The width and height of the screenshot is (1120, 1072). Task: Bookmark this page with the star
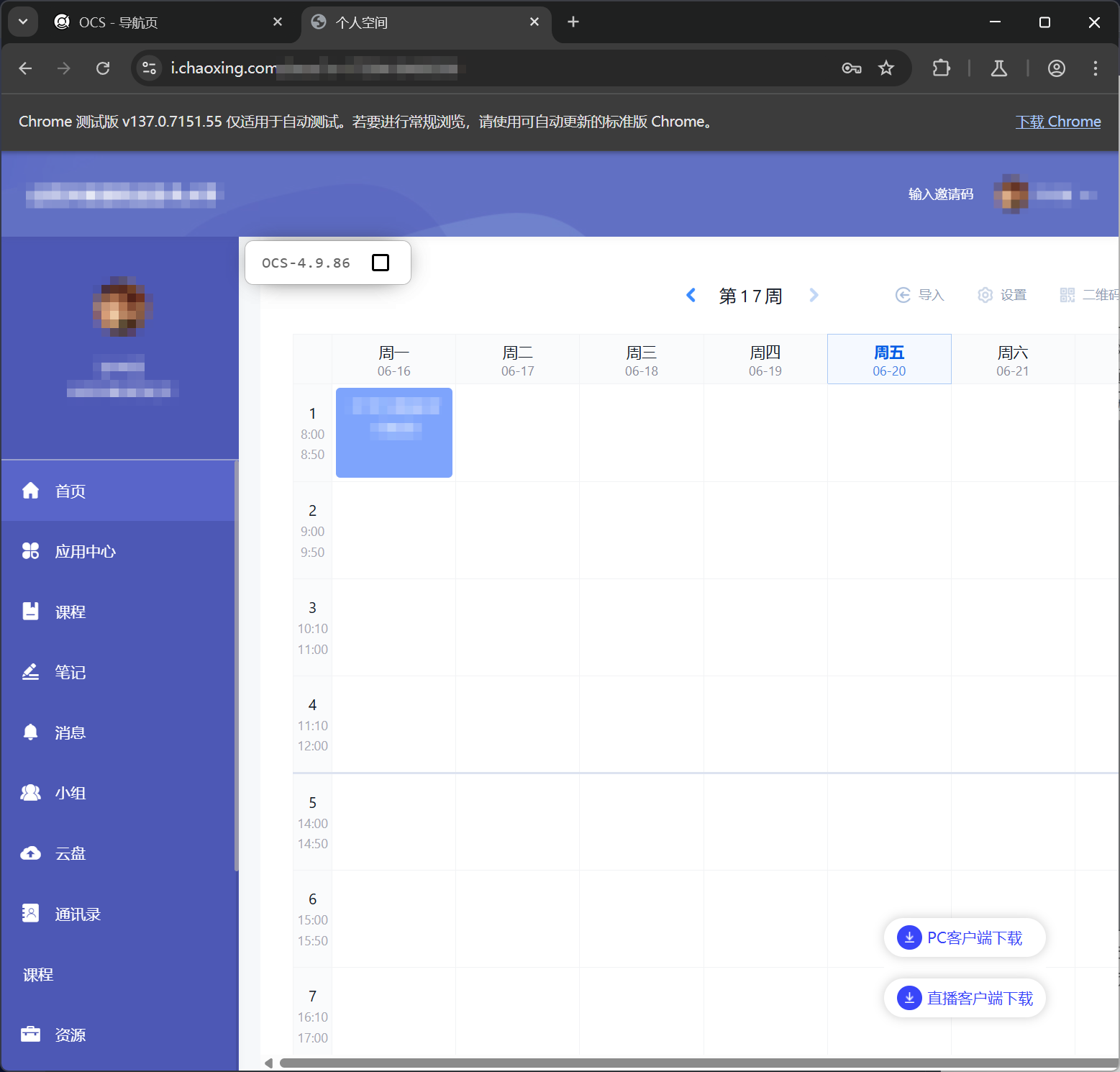(x=886, y=68)
